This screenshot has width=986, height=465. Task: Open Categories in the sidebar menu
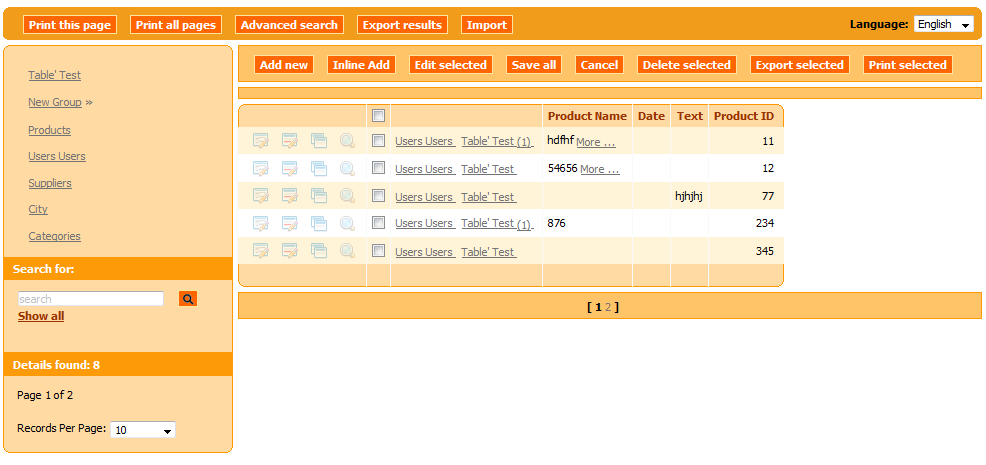pos(55,236)
